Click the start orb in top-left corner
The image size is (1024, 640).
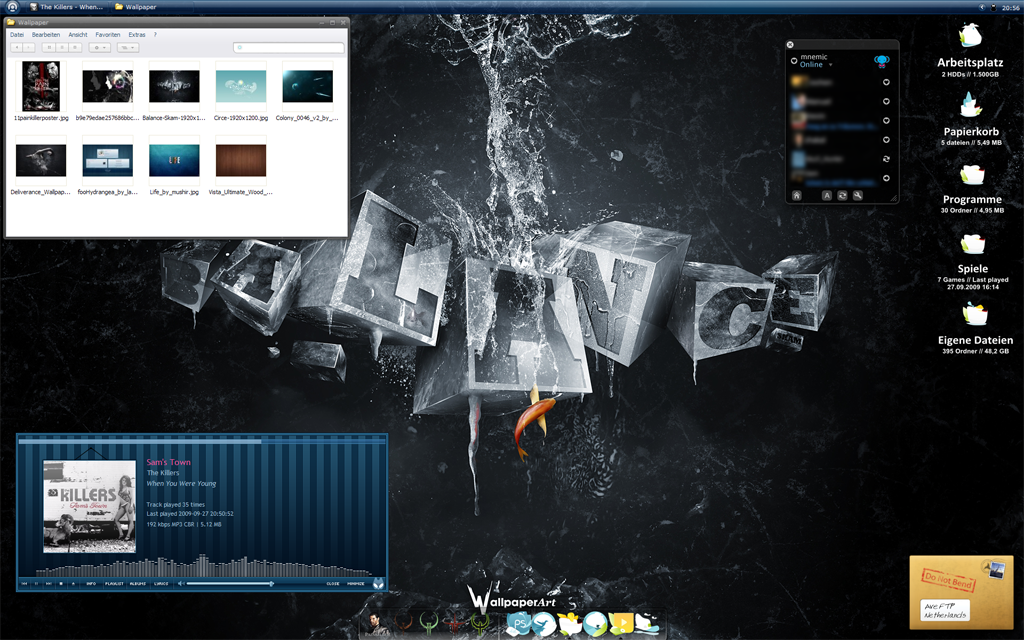coord(11,7)
